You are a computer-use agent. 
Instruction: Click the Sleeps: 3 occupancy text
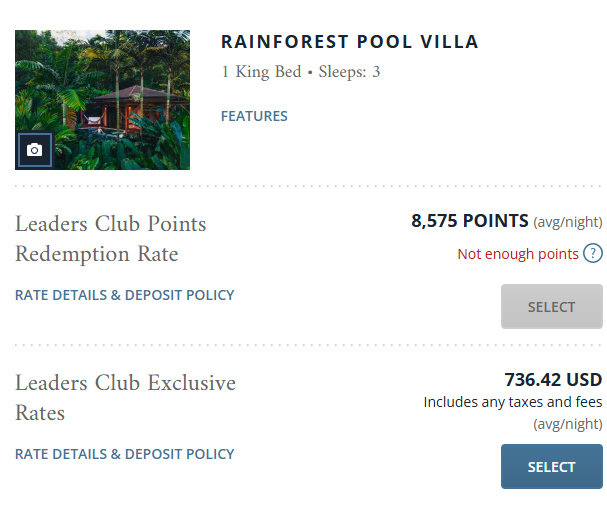(349, 72)
